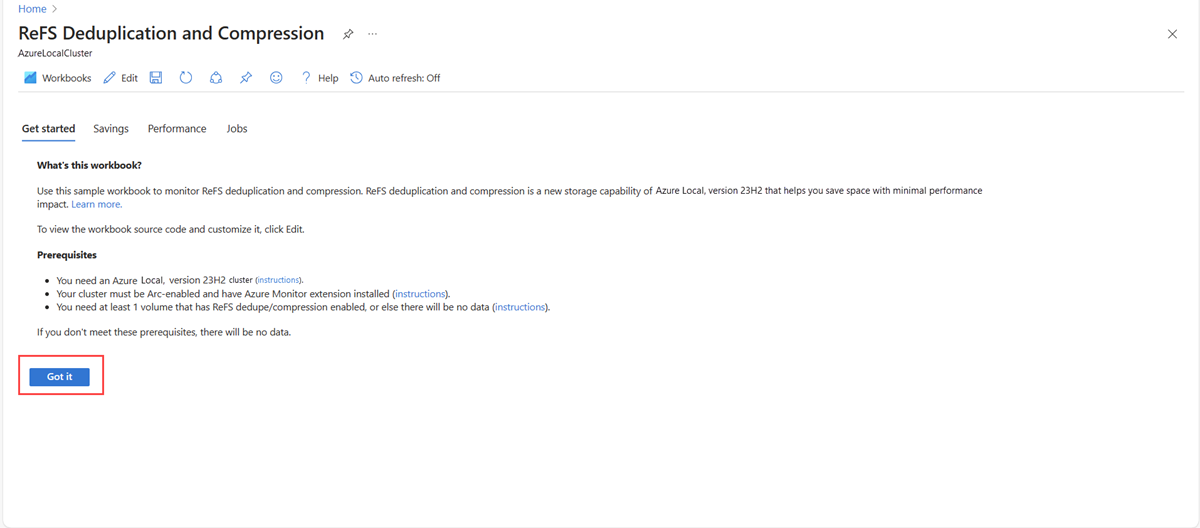This screenshot has height=528, width=1200.
Task: Click the Prerequisites heading
Action: [x=67, y=255]
